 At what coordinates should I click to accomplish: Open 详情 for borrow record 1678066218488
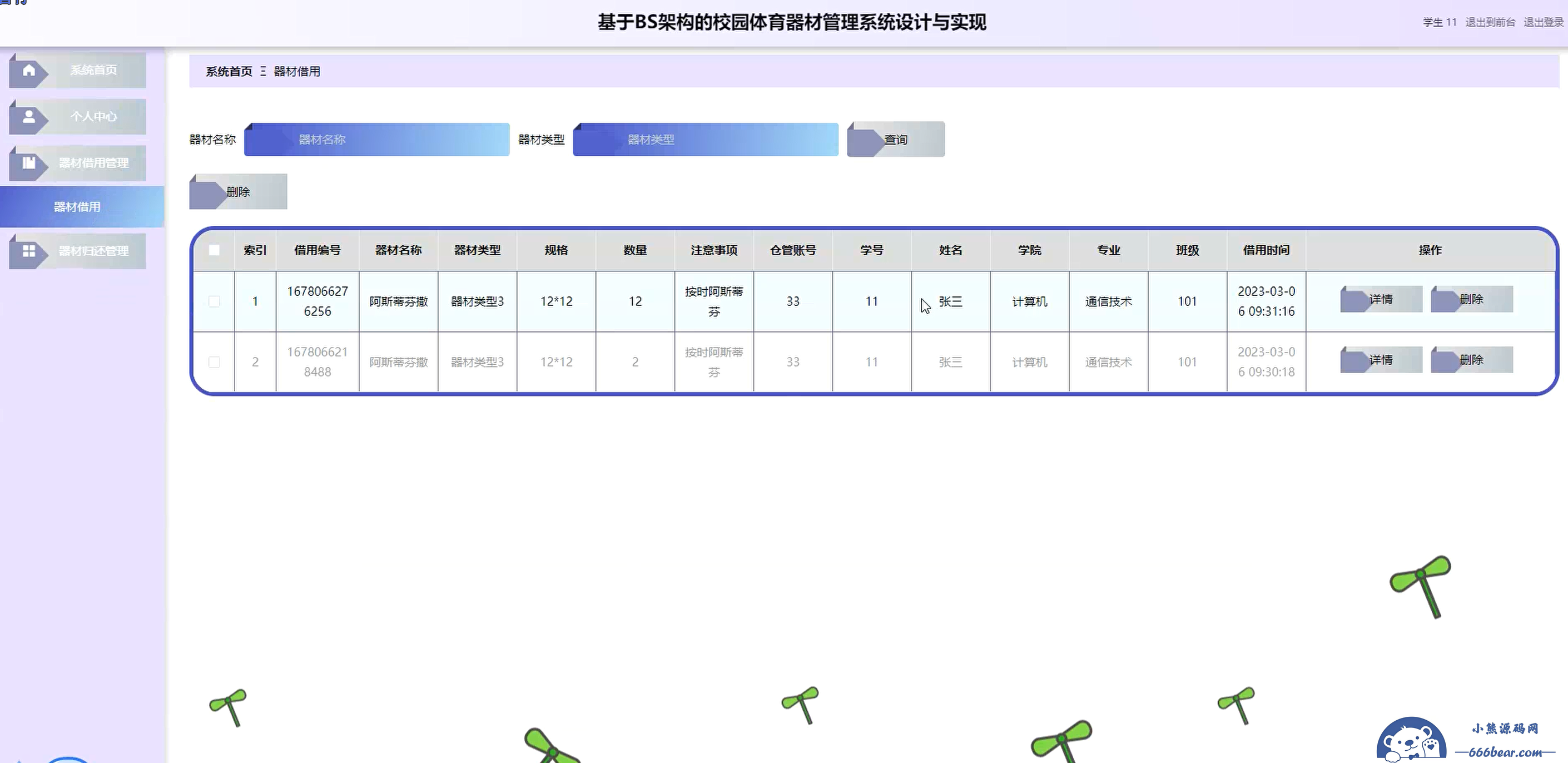coord(1381,360)
